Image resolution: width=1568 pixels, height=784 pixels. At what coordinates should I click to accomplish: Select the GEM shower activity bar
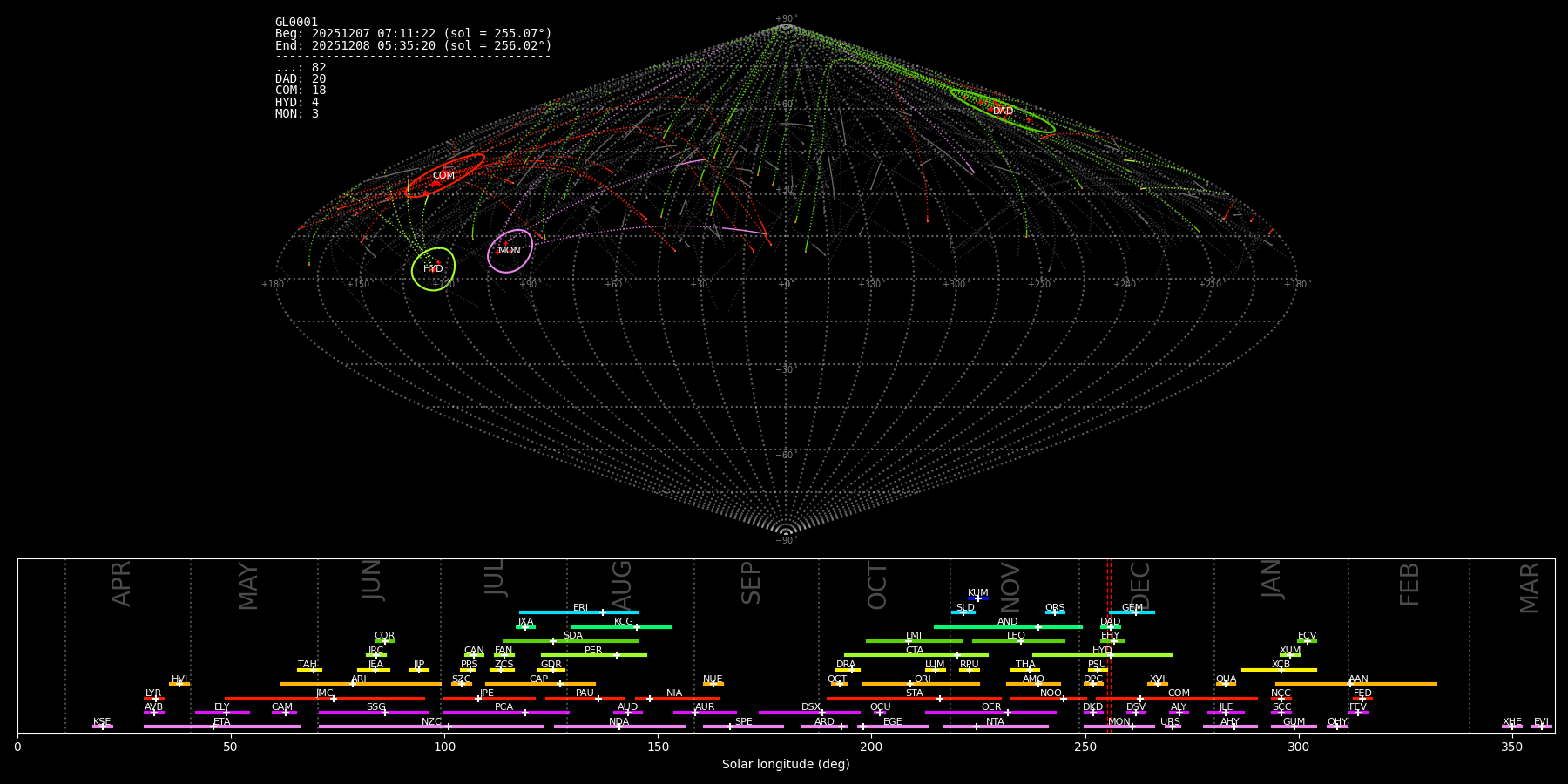click(1132, 612)
